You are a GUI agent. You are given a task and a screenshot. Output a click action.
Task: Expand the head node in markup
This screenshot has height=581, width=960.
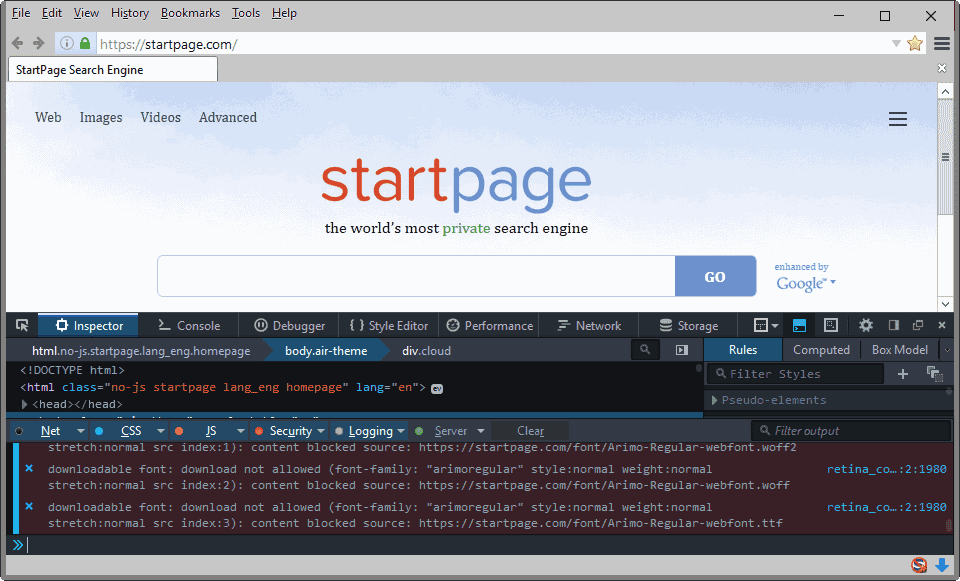24,404
